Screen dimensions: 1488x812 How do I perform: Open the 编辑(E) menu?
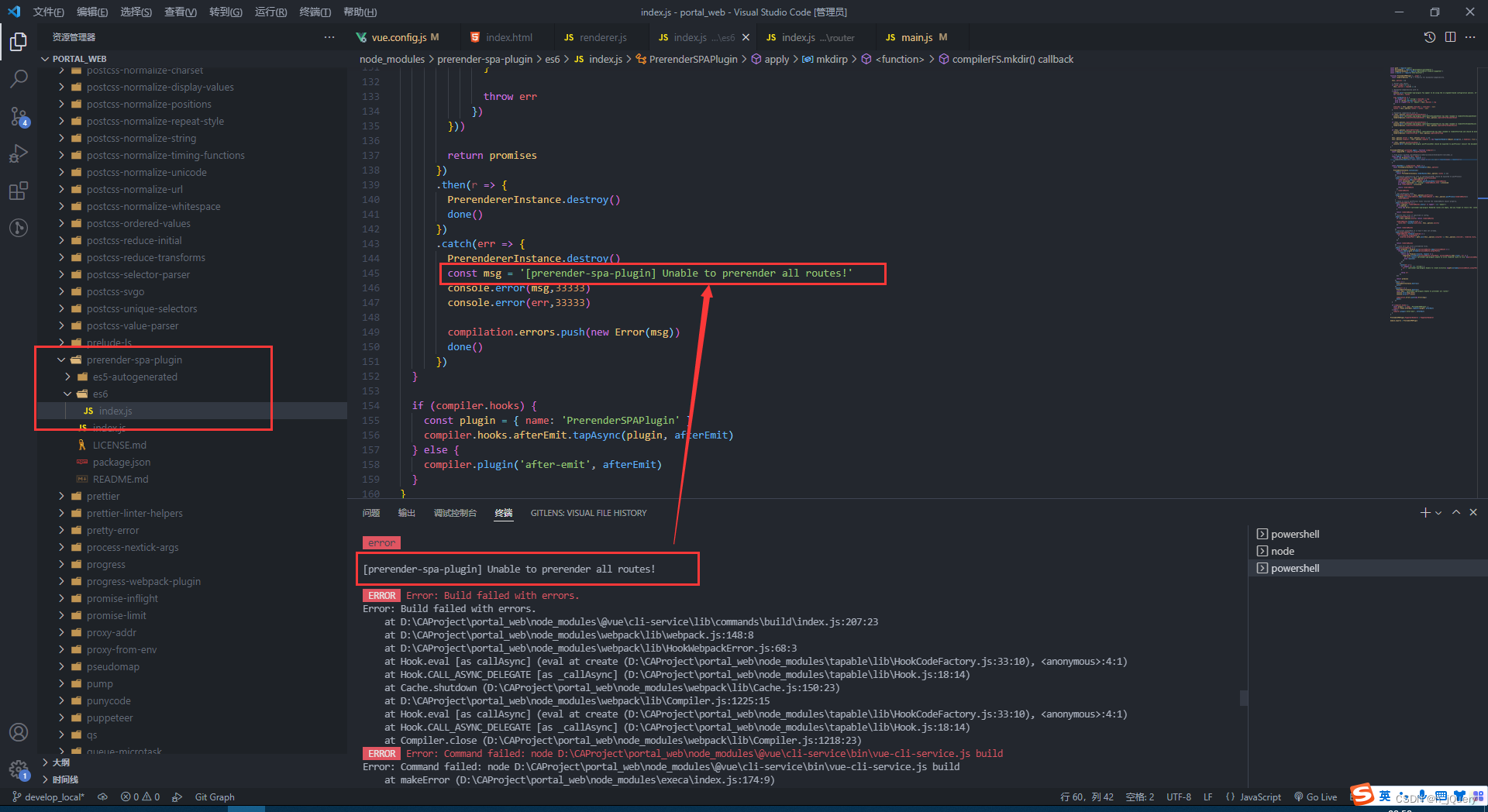coord(92,12)
